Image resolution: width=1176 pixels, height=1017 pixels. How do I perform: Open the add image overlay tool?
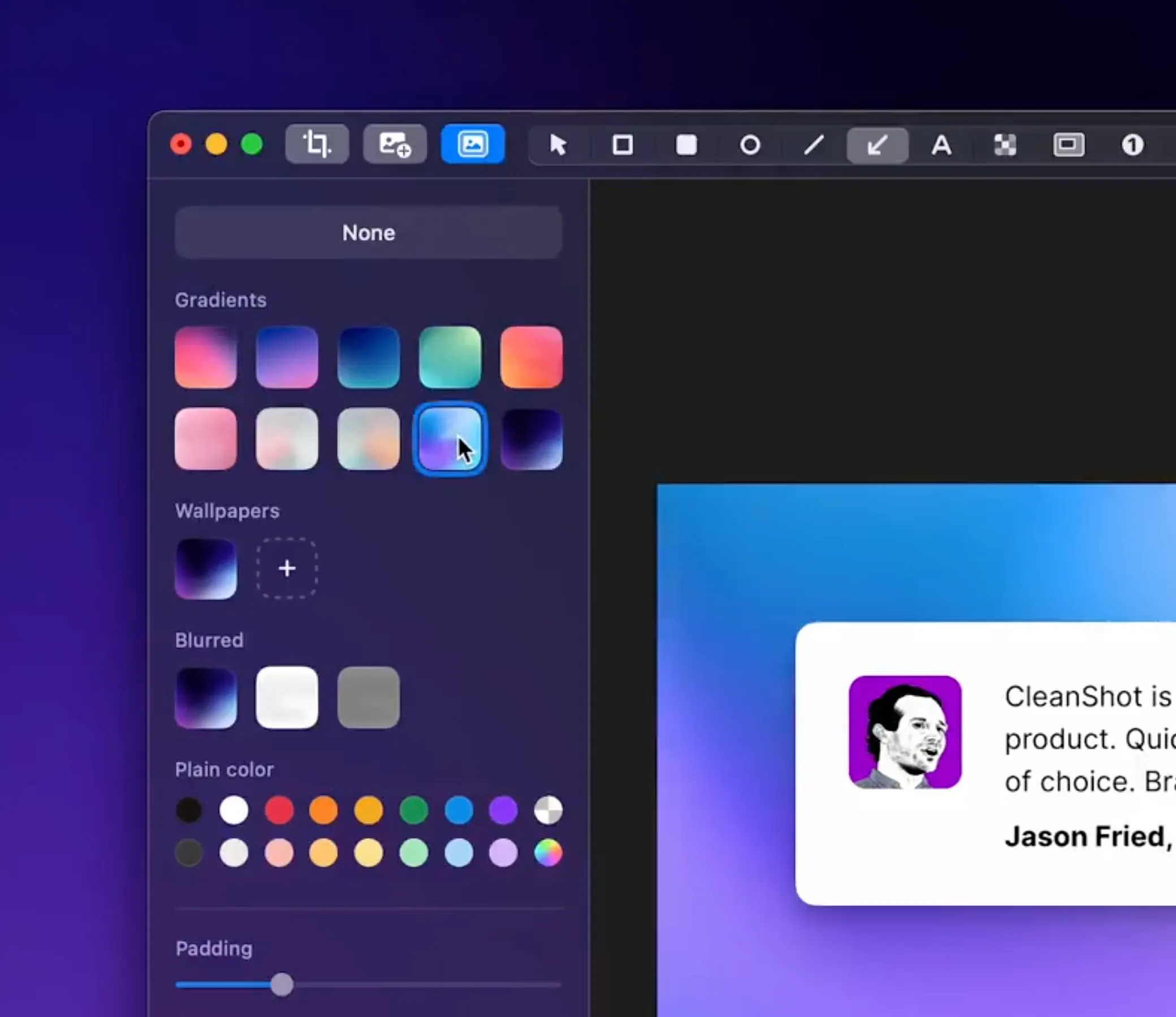(395, 144)
